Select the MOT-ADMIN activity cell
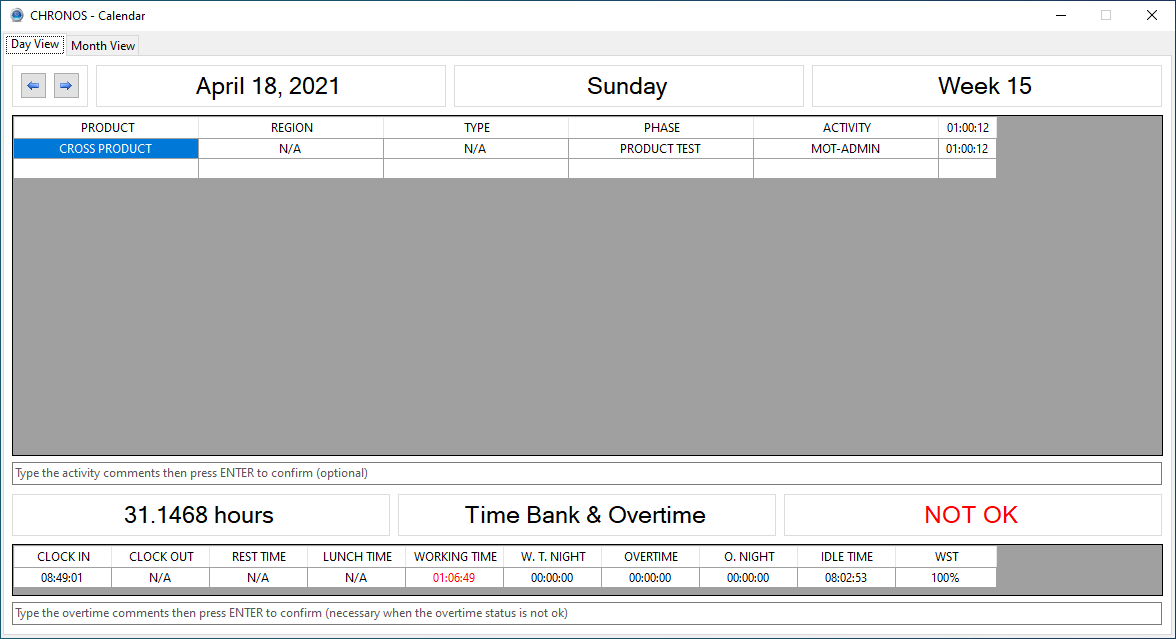The height and width of the screenshot is (639, 1176). point(846,148)
